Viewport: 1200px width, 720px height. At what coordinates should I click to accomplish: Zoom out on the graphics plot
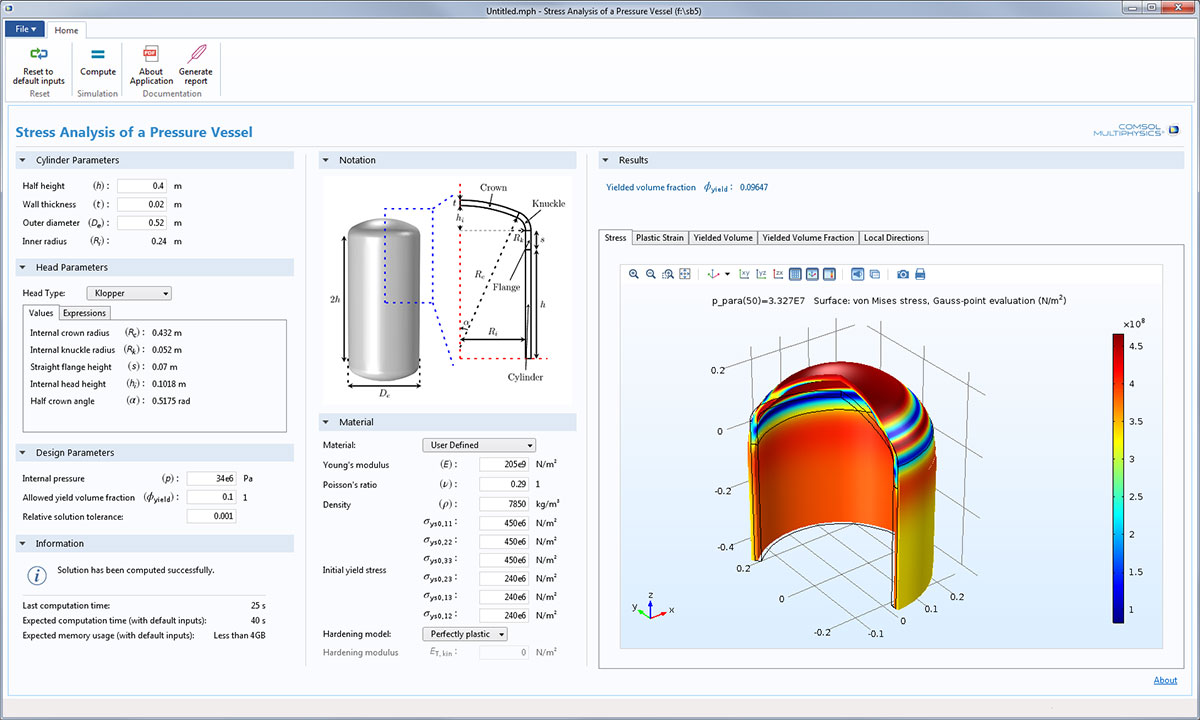pyautogui.click(x=651, y=274)
